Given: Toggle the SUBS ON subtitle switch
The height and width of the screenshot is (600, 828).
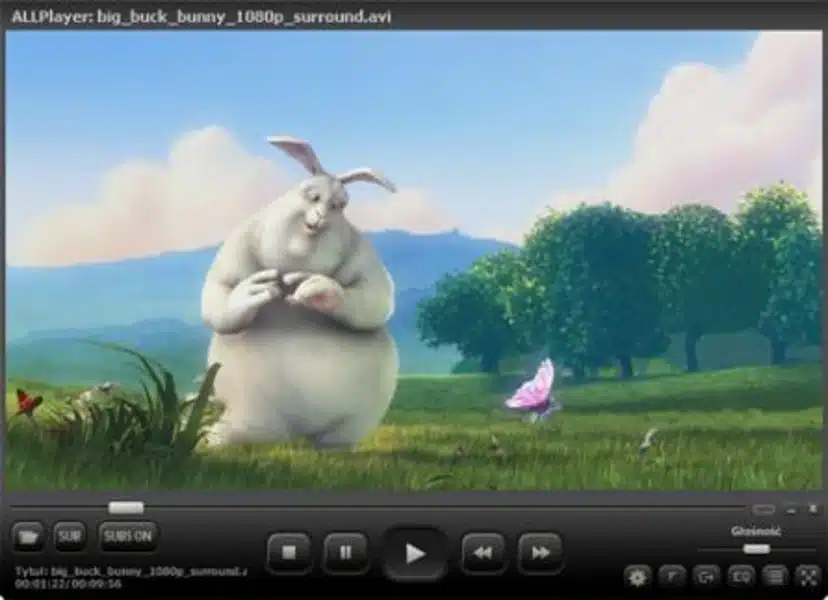Looking at the screenshot, I should tap(127, 537).
